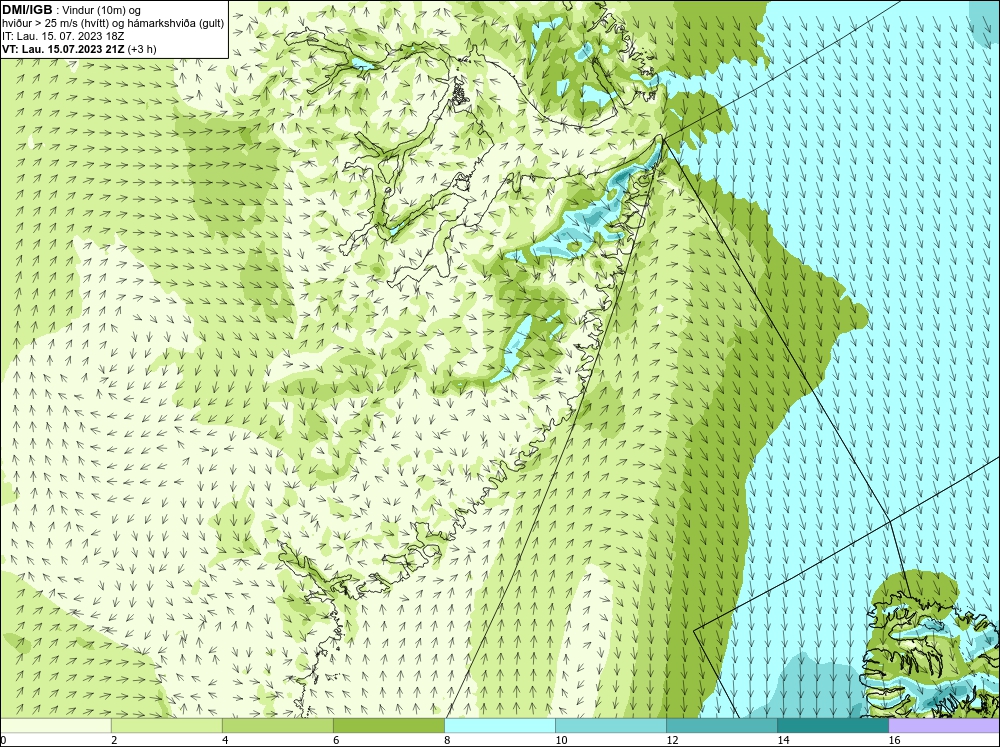Click the legend label '10'
This screenshot has width=1000, height=747.
561,740
